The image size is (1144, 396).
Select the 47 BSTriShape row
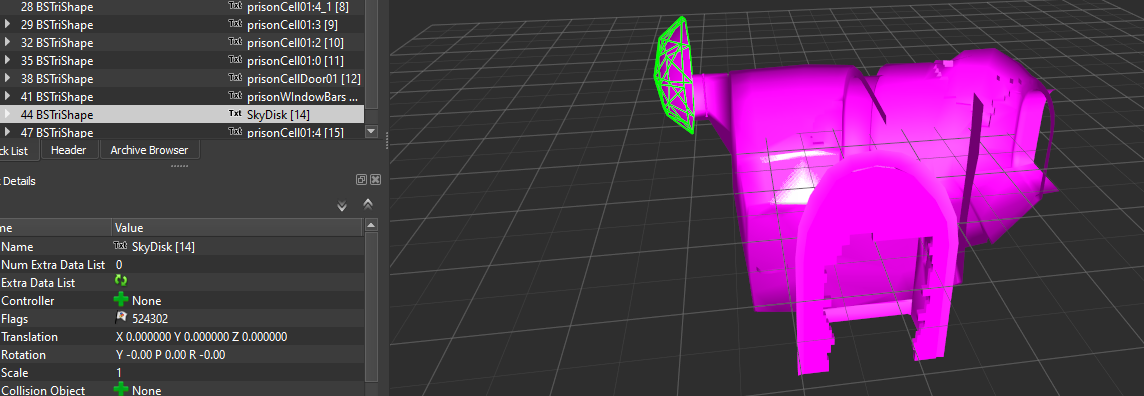(182, 132)
